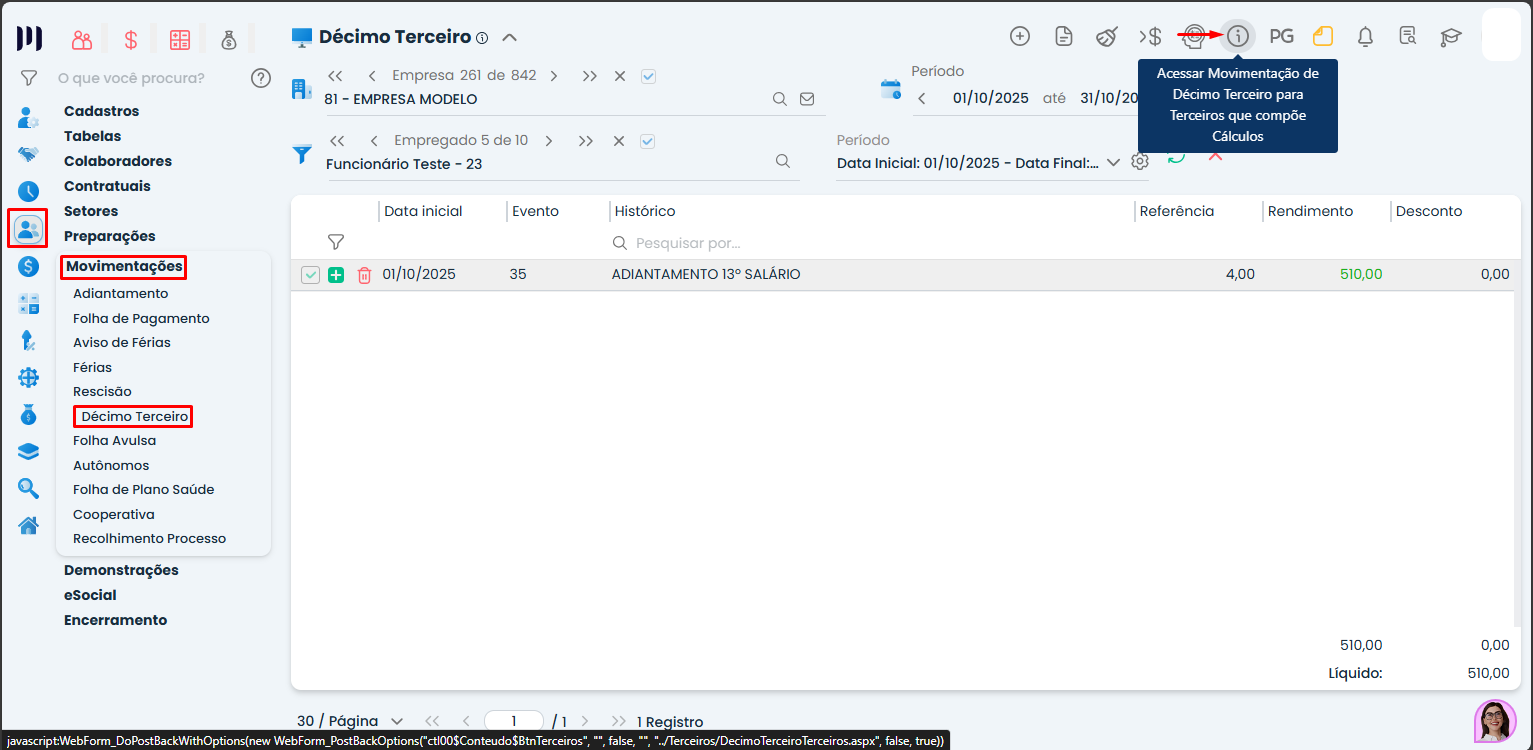The height and width of the screenshot is (750, 1533).
Task: Open Recolhimento Processo under Movimentações
Action: pos(150,538)
